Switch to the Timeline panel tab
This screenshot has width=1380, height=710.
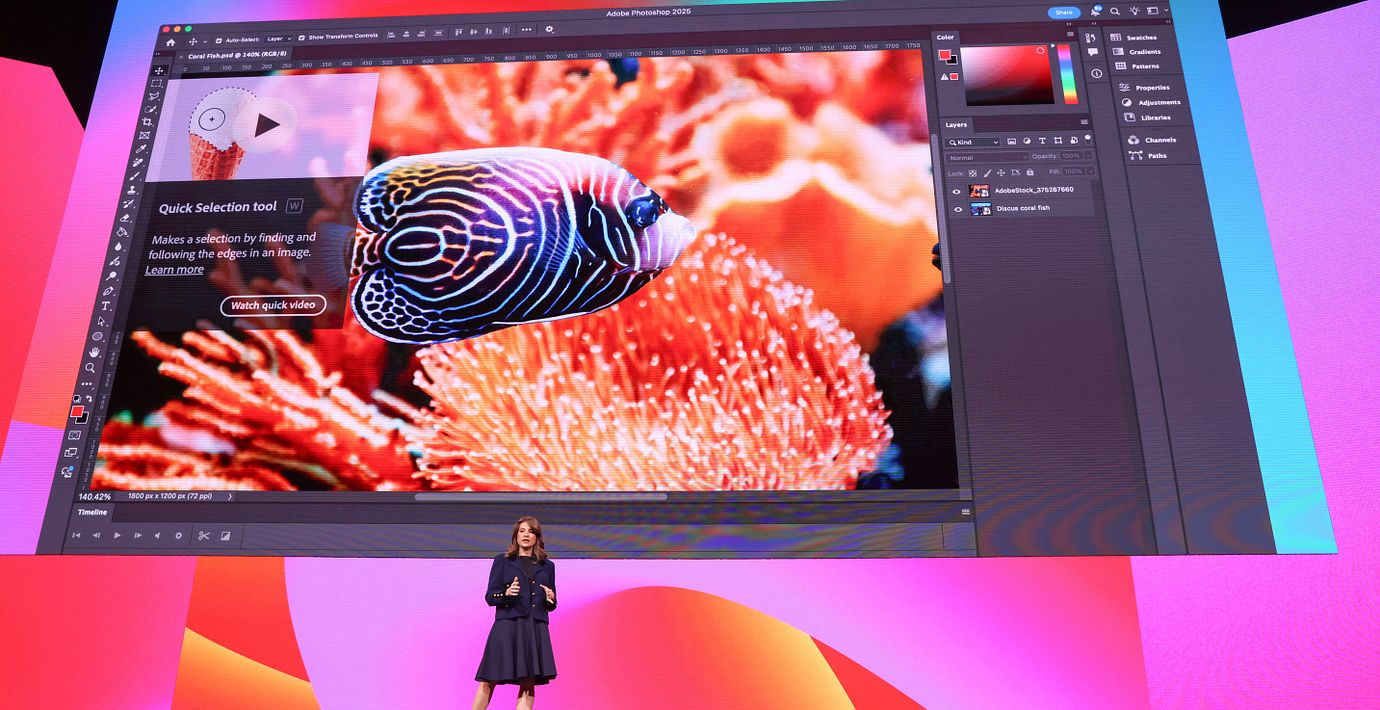[92, 512]
